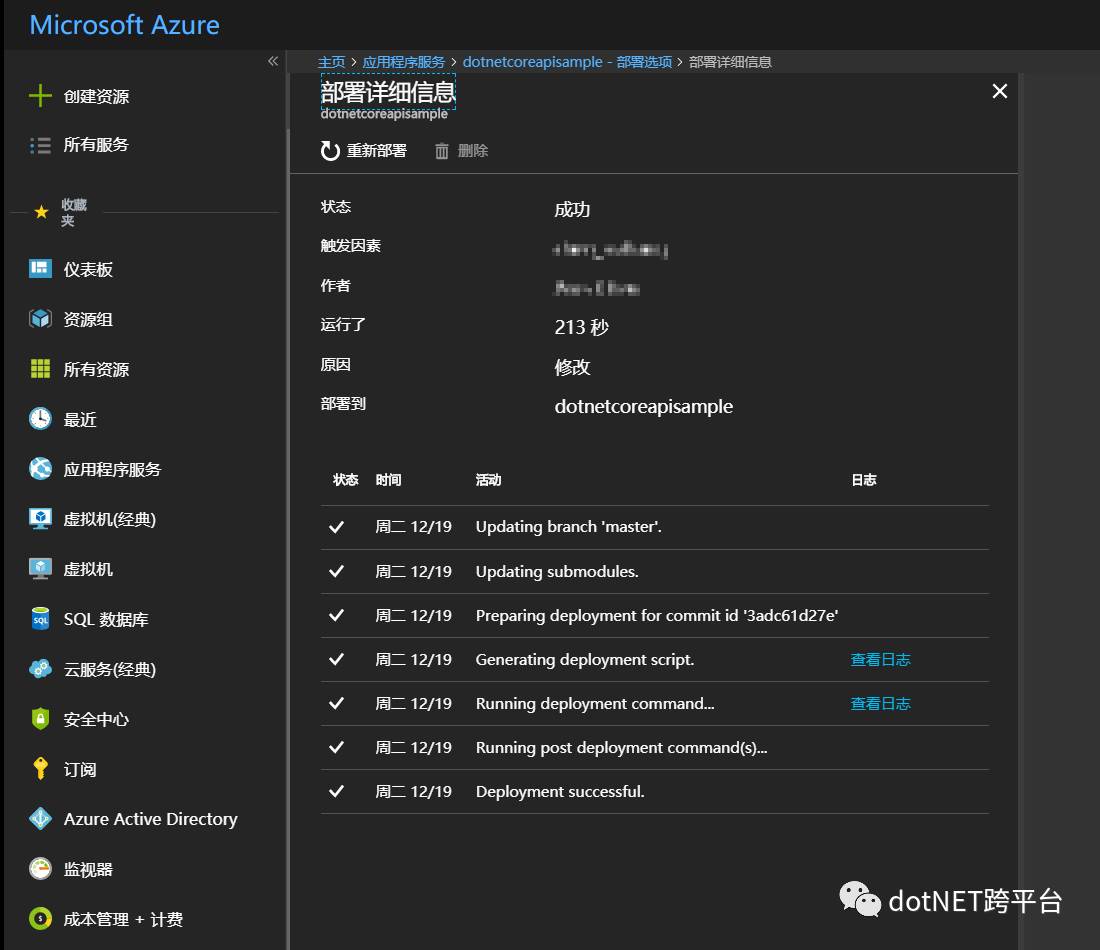Click 'Deployment successful.' activity text
The width and height of the screenshot is (1100, 950).
(560, 791)
